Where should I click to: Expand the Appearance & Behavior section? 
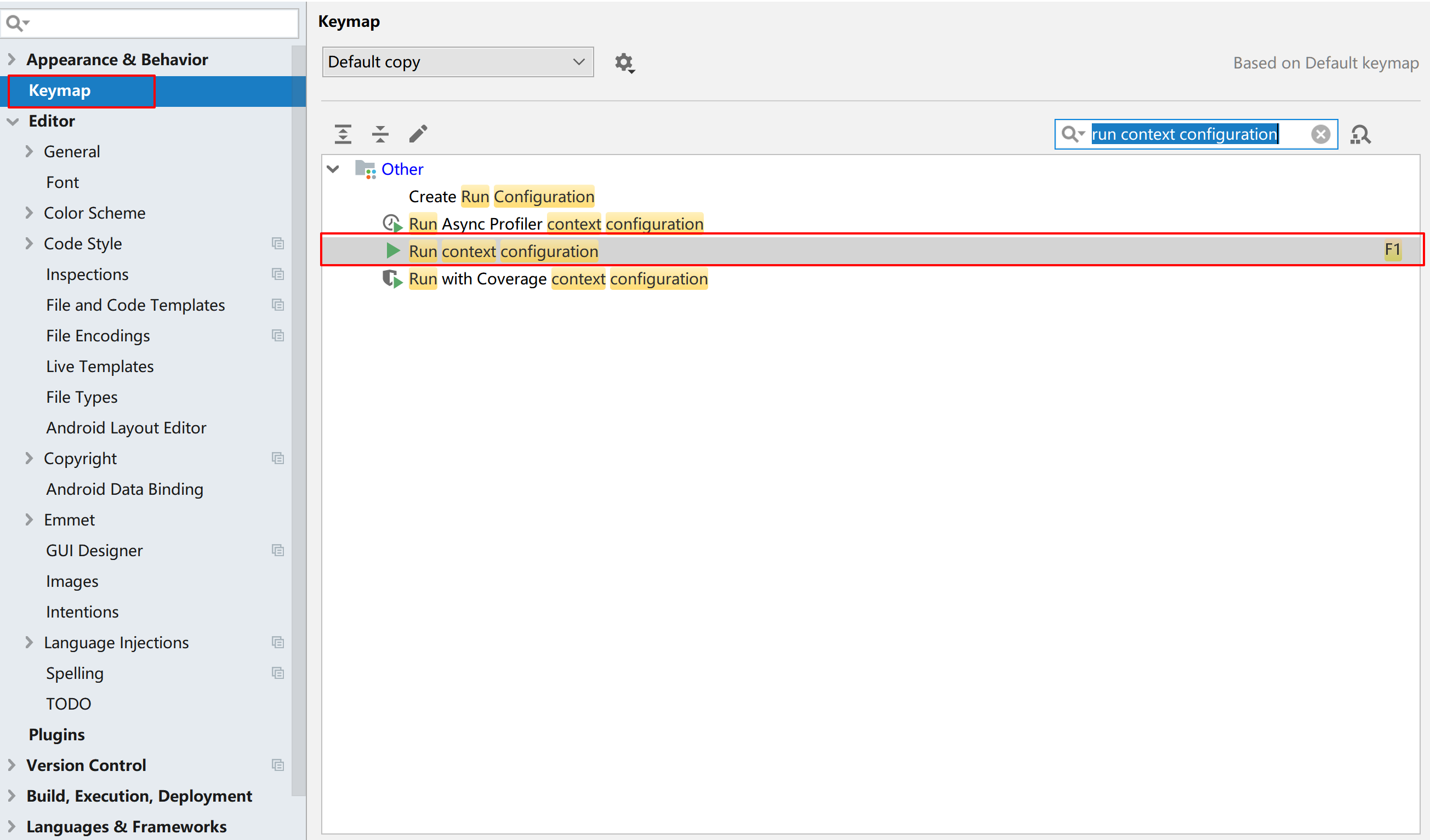(12, 60)
